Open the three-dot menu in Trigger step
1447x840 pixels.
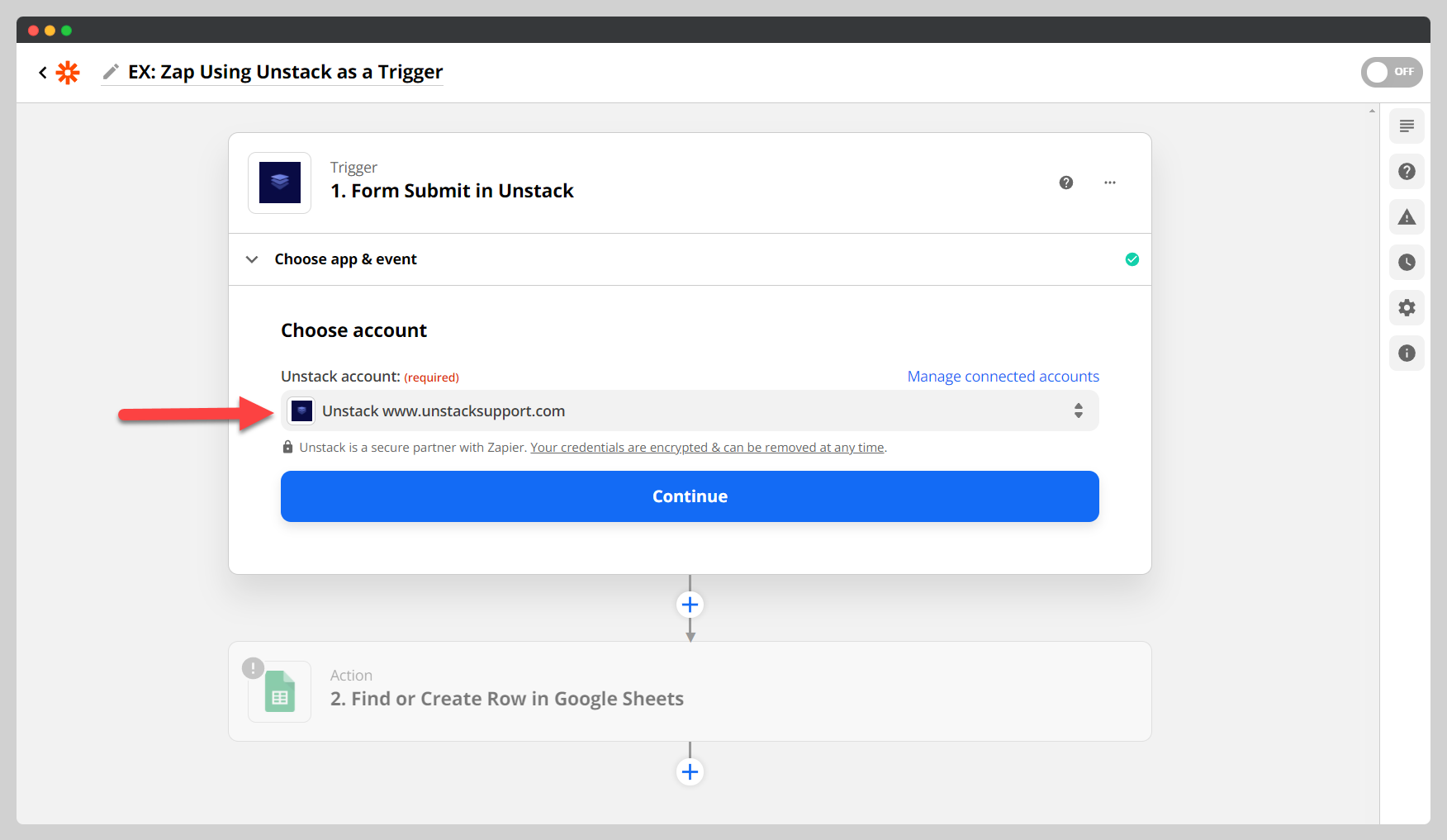[x=1110, y=183]
